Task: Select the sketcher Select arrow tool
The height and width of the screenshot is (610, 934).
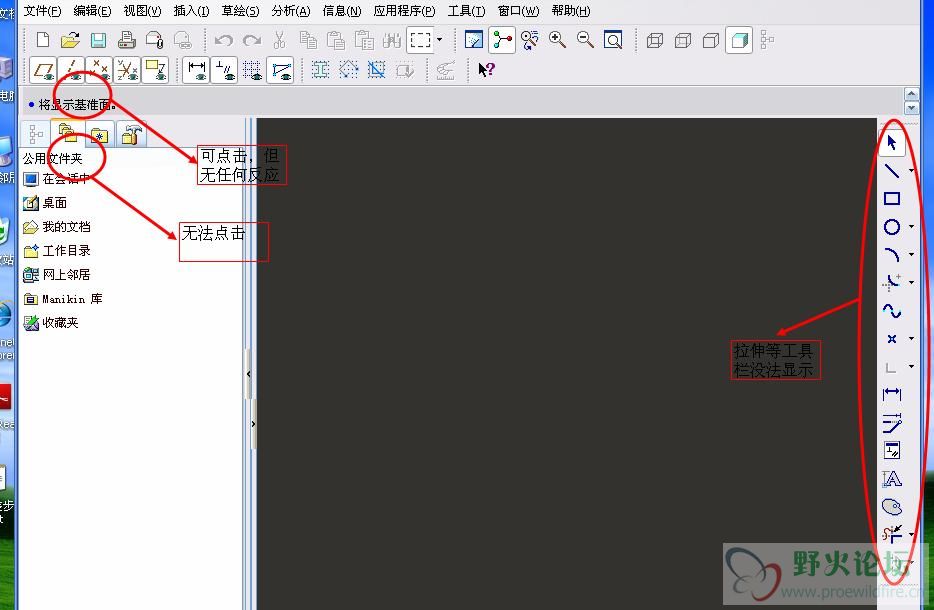Action: [892, 143]
